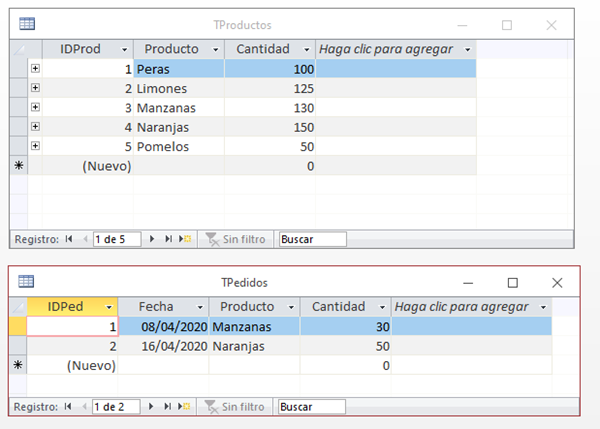Click new-row asterisk selector in TProductos
Viewport: 600px width, 429px height.
tap(19, 165)
